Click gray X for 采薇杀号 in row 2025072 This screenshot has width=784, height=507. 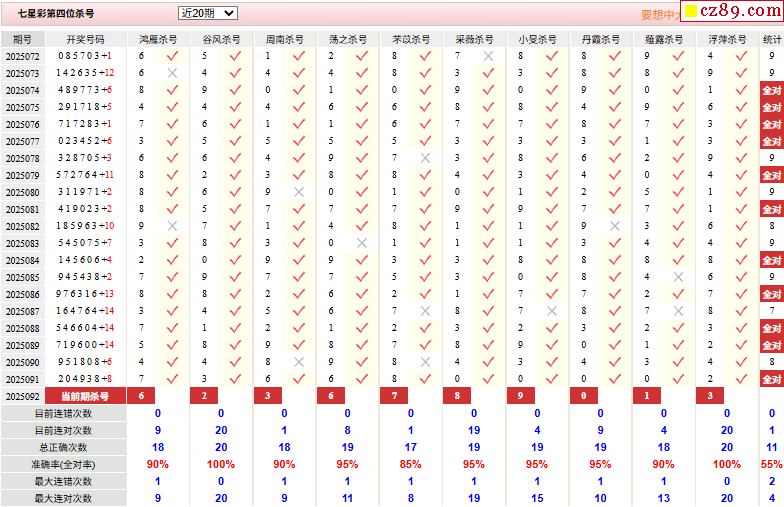[488, 56]
